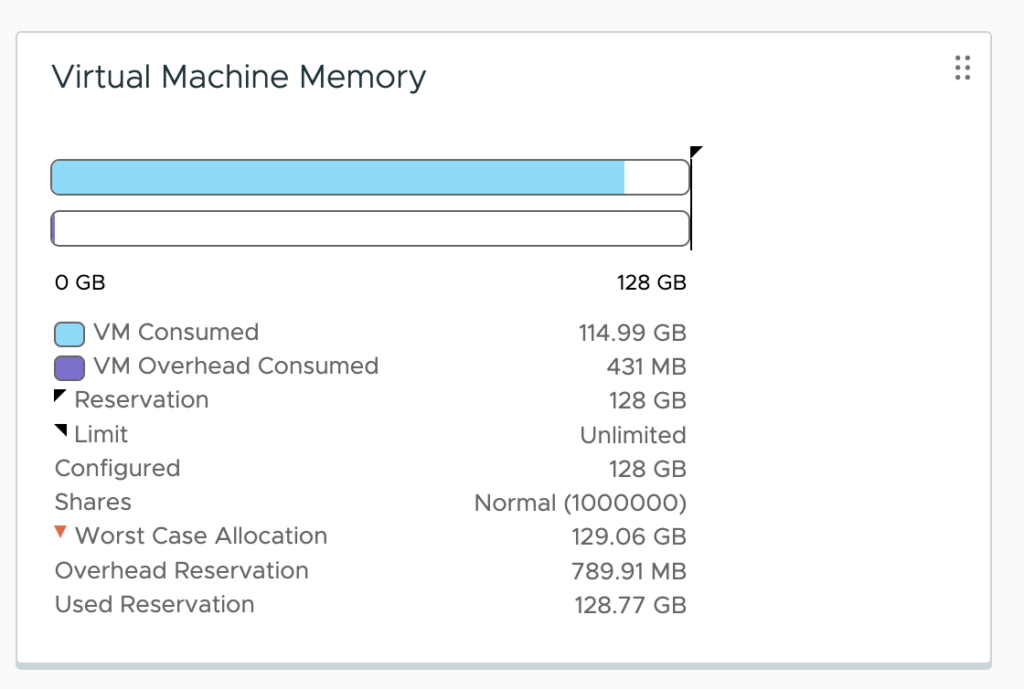Click the 128 GB axis maximum label
This screenshot has width=1024, height=689.
point(651,283)
